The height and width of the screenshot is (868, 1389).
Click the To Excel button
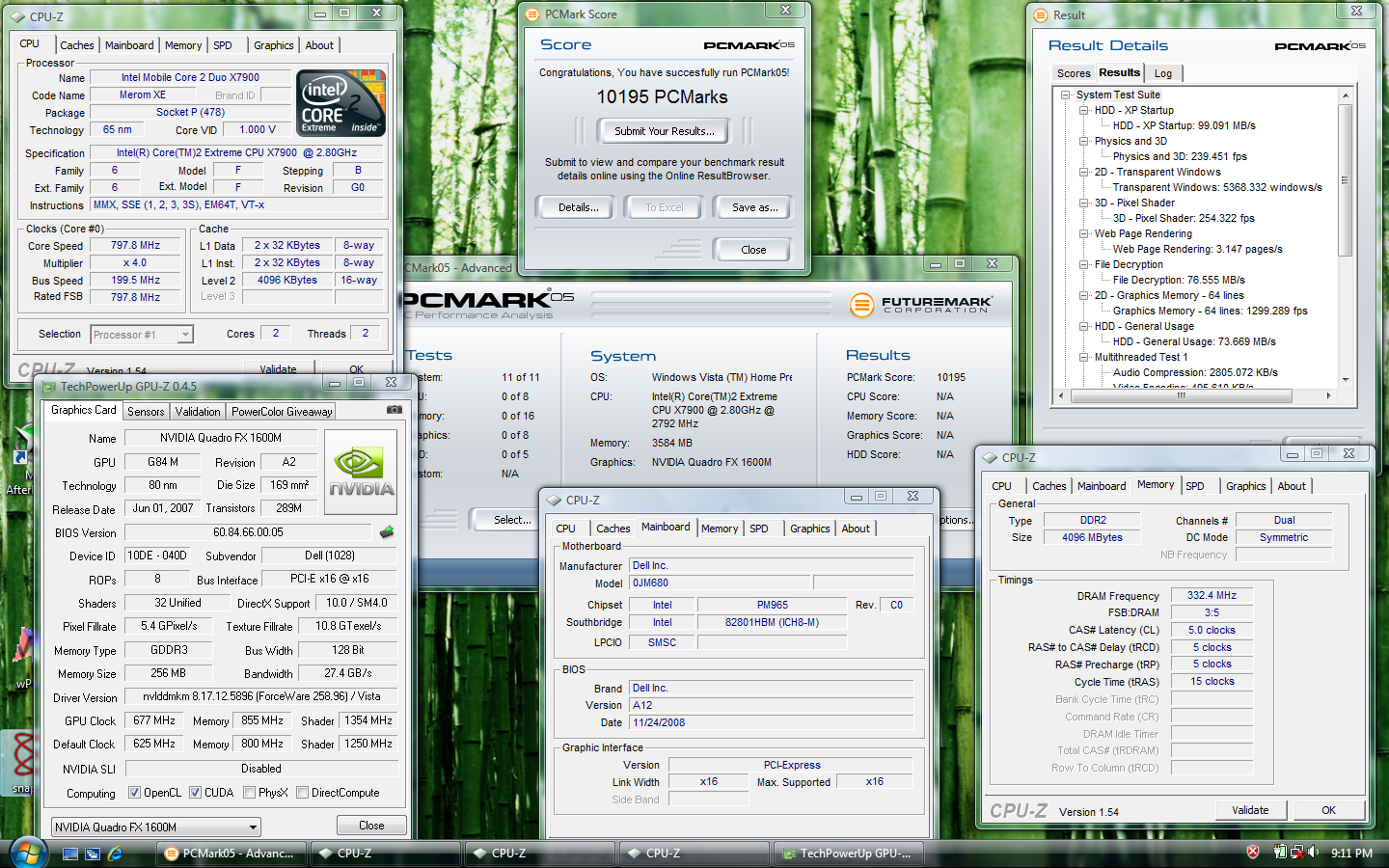coord(664,207)
